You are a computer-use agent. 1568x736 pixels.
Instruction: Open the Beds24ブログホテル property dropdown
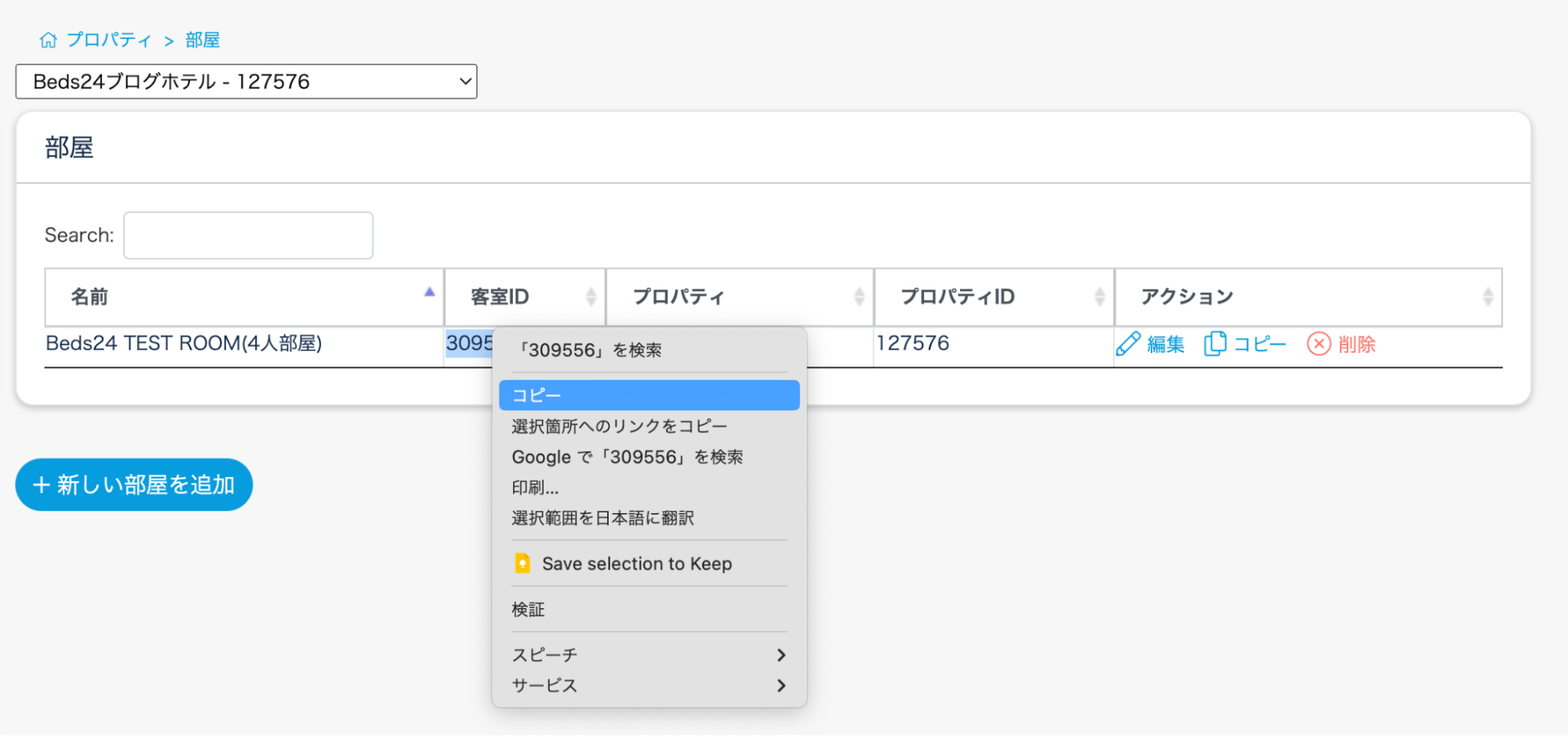coord(246,82)
